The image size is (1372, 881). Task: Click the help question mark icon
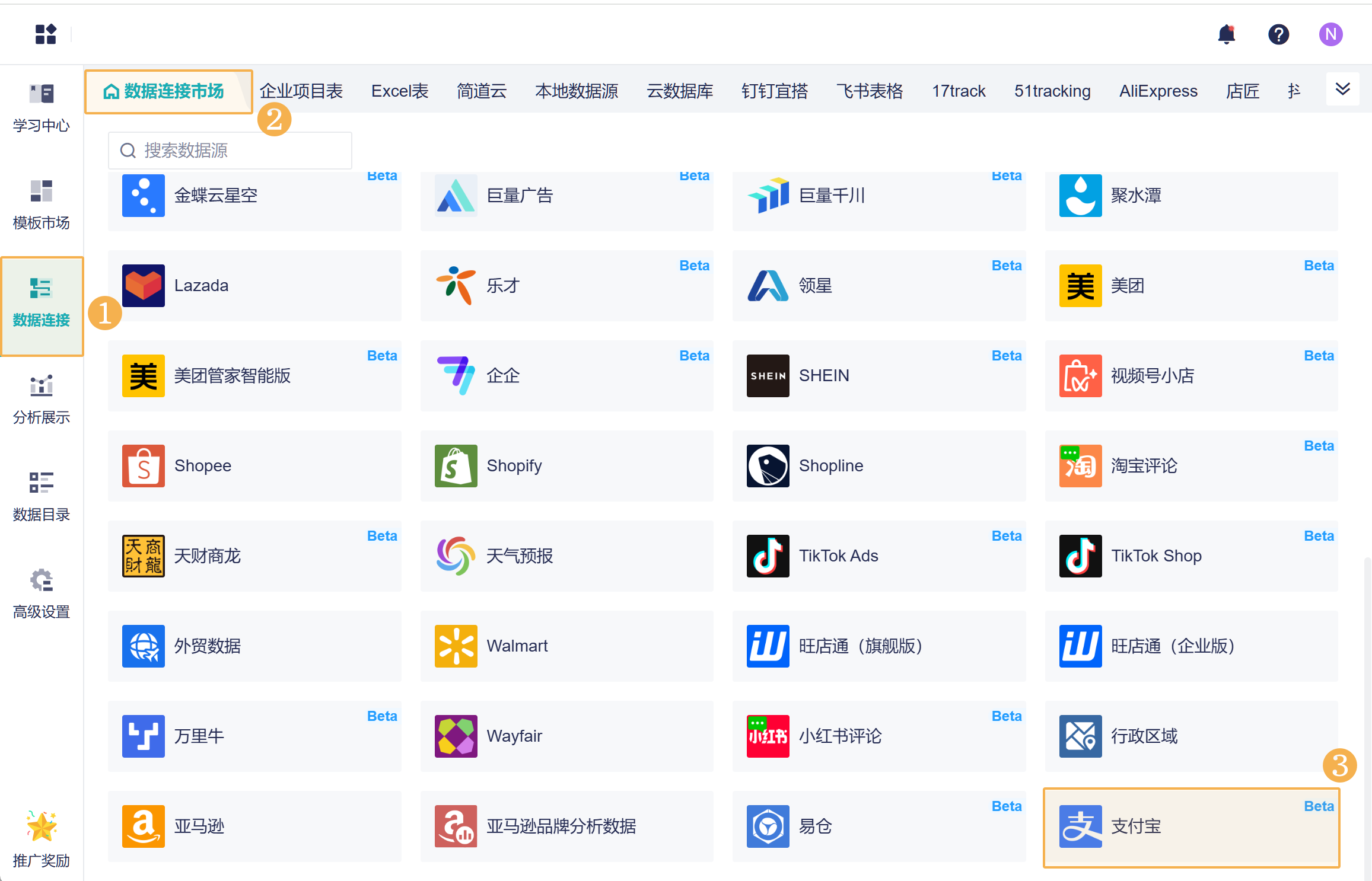[x=1278, y=34]
